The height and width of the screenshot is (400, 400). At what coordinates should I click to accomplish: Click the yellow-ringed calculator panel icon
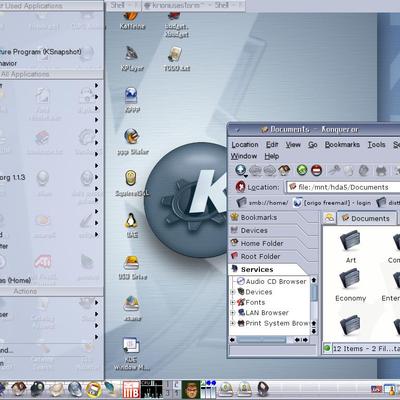tap(94, 390)
